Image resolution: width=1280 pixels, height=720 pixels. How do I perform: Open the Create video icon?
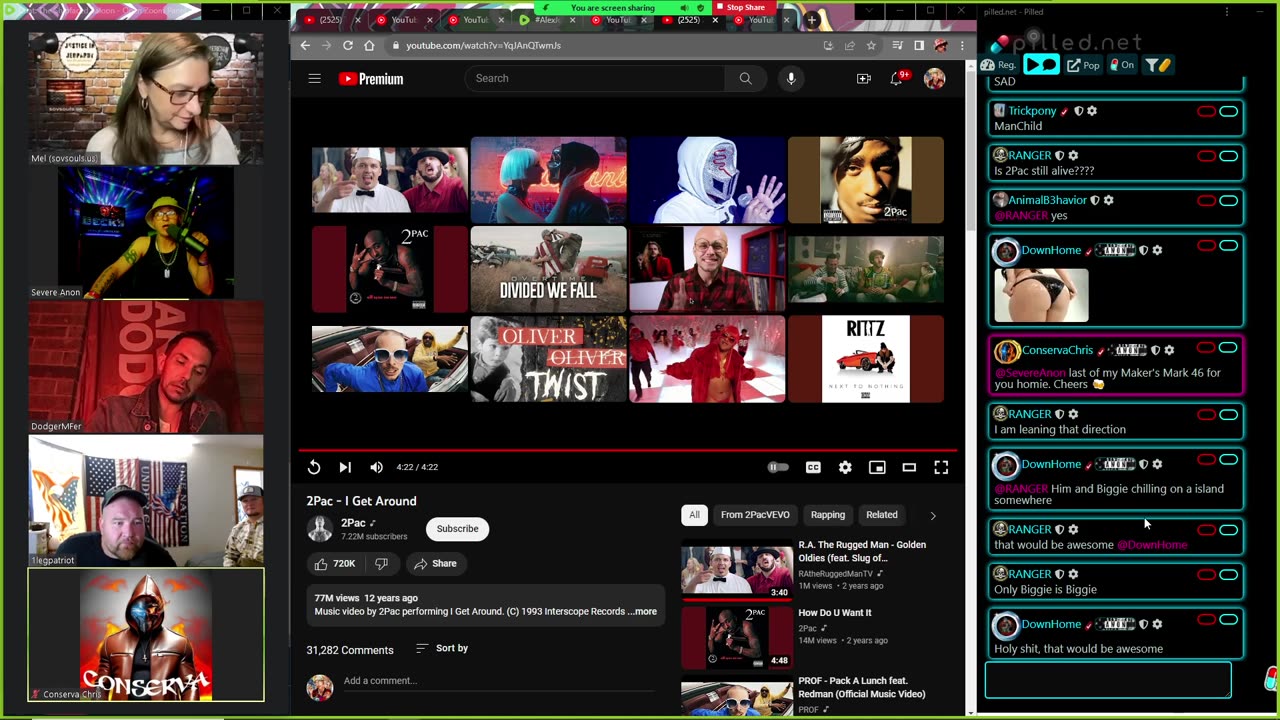[864, 78]
